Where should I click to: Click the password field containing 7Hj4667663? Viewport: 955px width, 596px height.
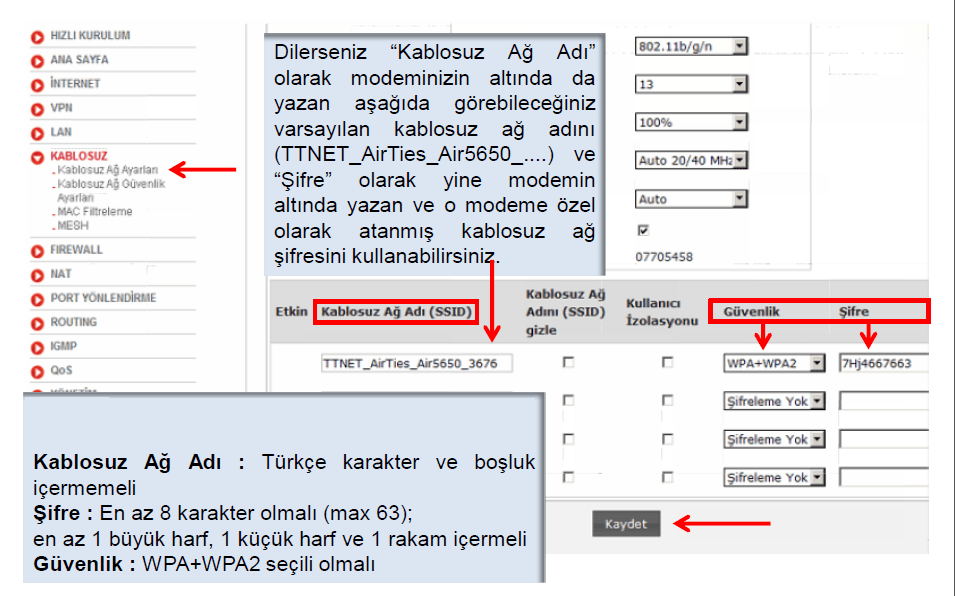(x=884, y=363)
